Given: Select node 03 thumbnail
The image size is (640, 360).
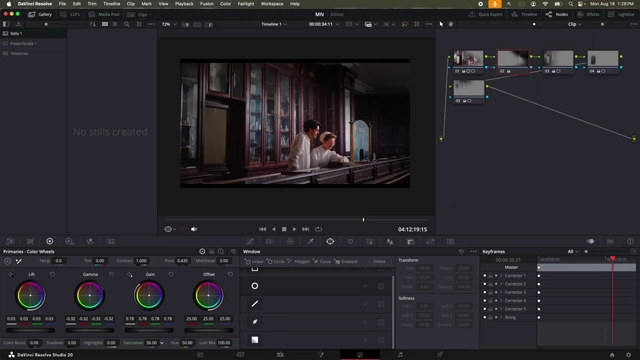Looking at the screenshot, I should point(558,58).
